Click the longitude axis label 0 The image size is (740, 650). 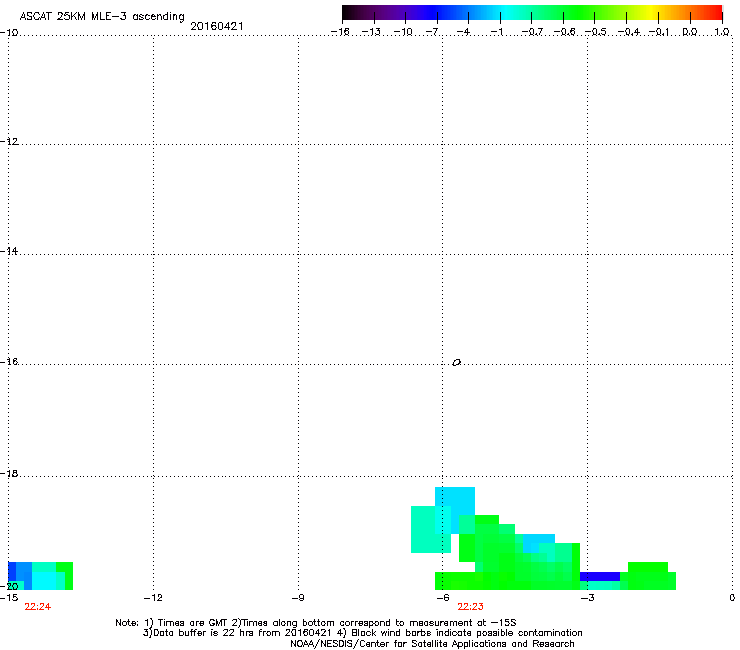click(732, 598)
